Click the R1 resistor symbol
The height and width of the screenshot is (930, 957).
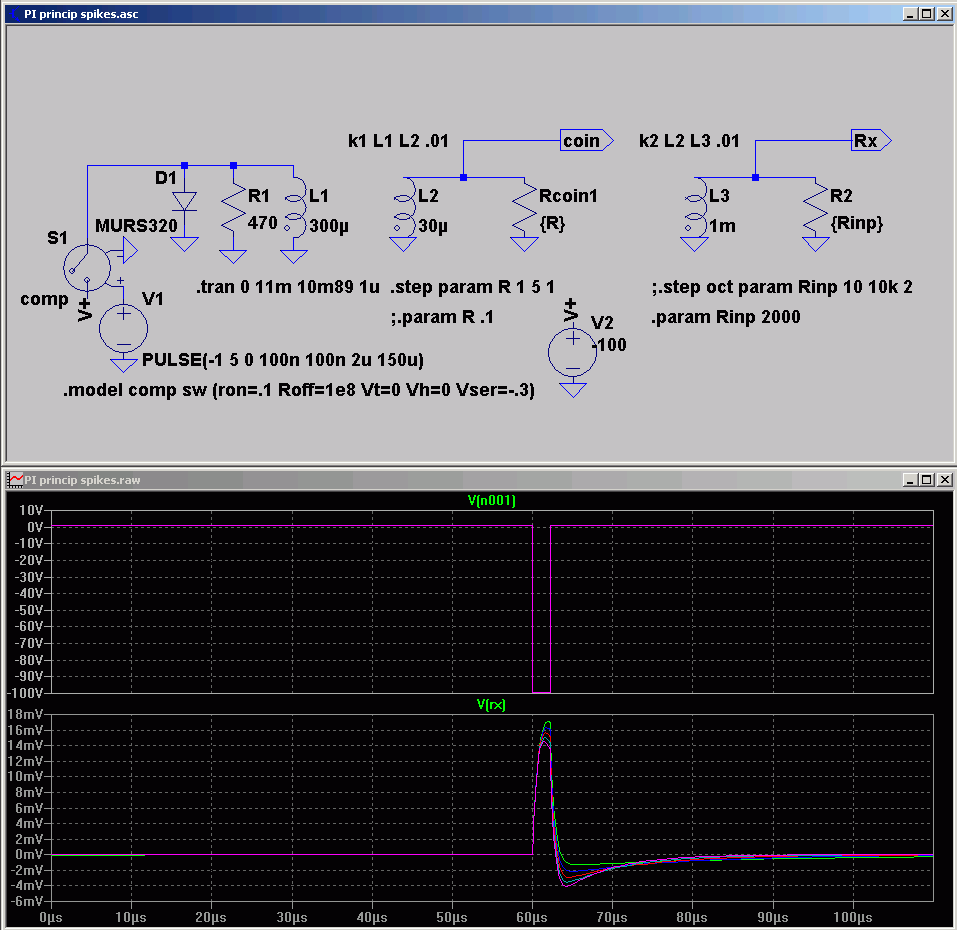tap(233, 210)
